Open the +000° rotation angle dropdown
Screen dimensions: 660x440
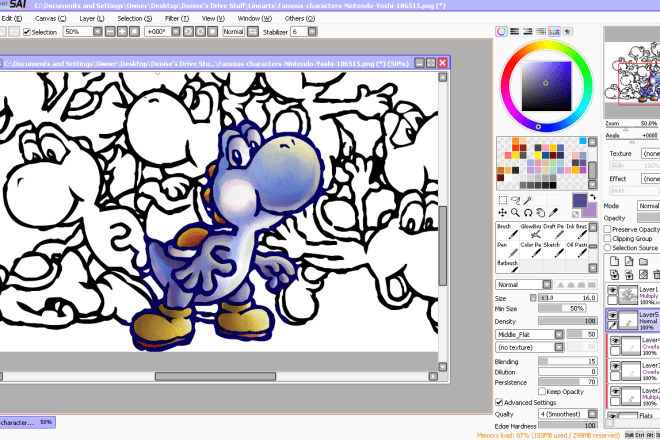point(176,32)
